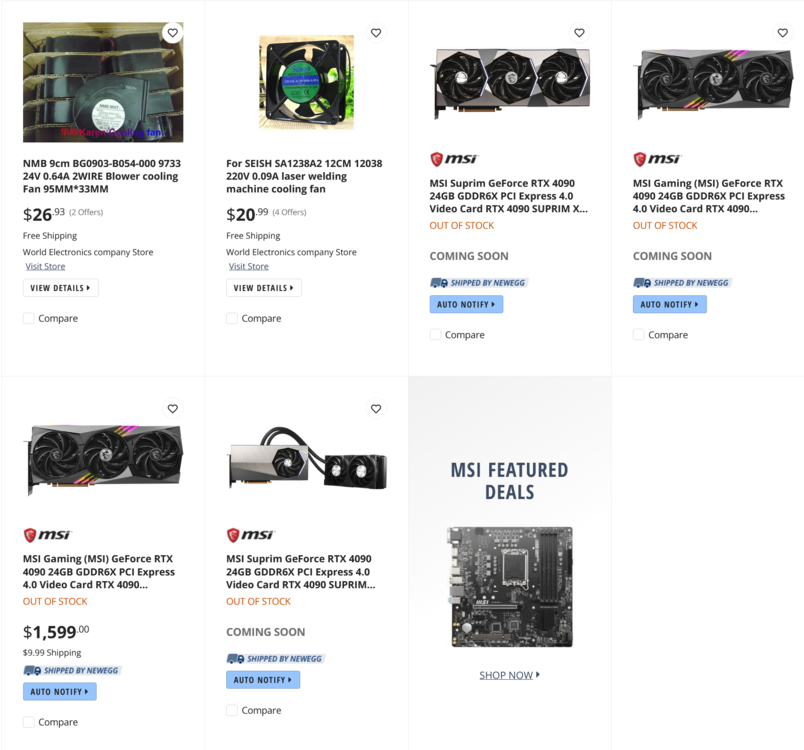Image resolution: width=804 pixels, height=750 pixels.
Task: Click the green SEISH fan product image
Action: [306, 82]
